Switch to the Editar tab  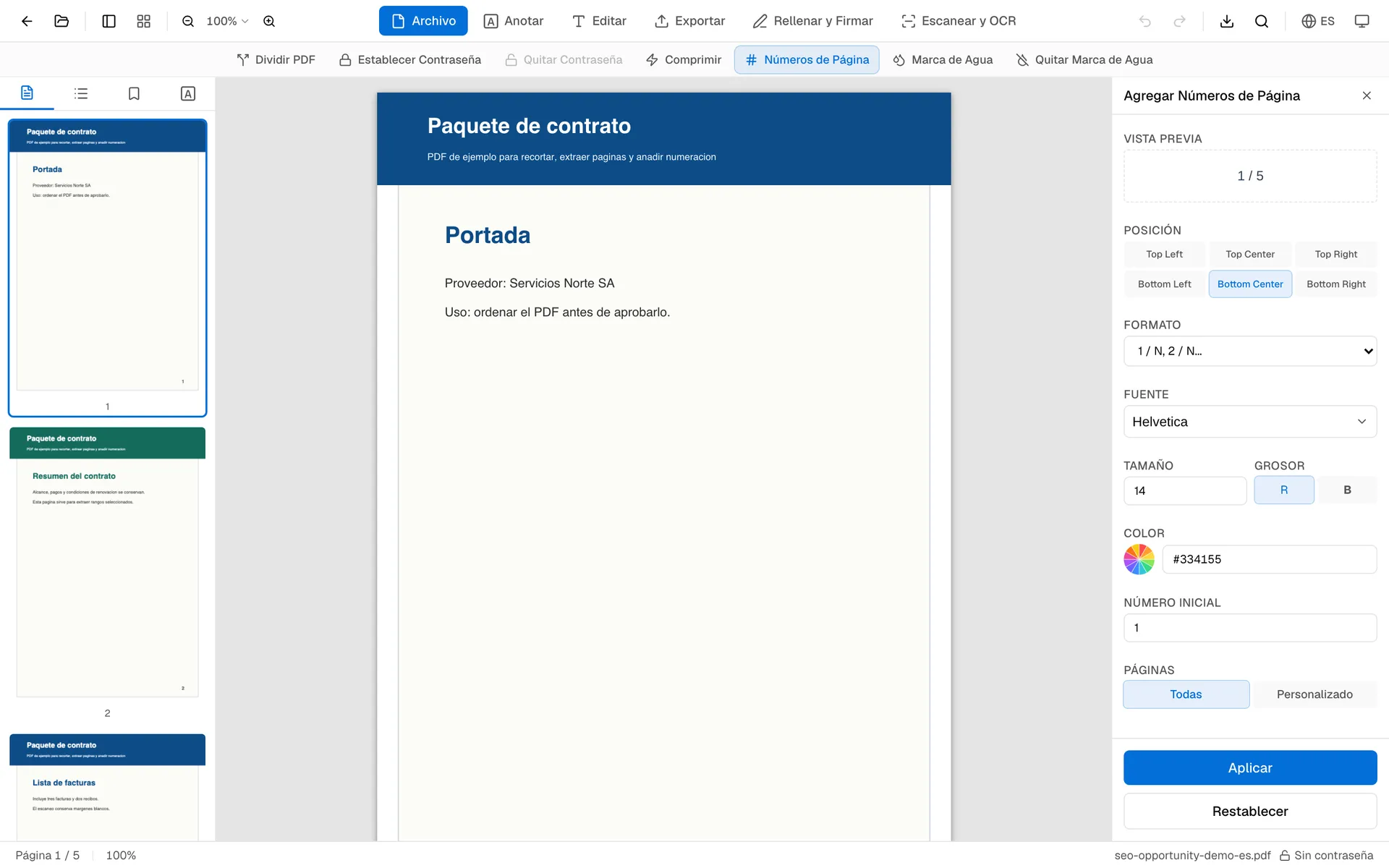[x=599, y=21]
